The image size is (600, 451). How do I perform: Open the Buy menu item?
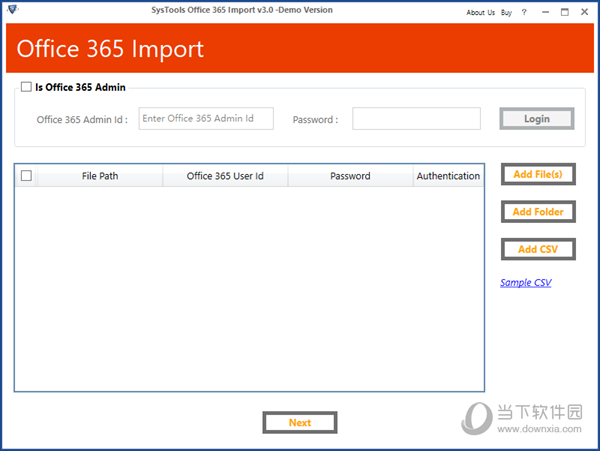tap(506, 13)
